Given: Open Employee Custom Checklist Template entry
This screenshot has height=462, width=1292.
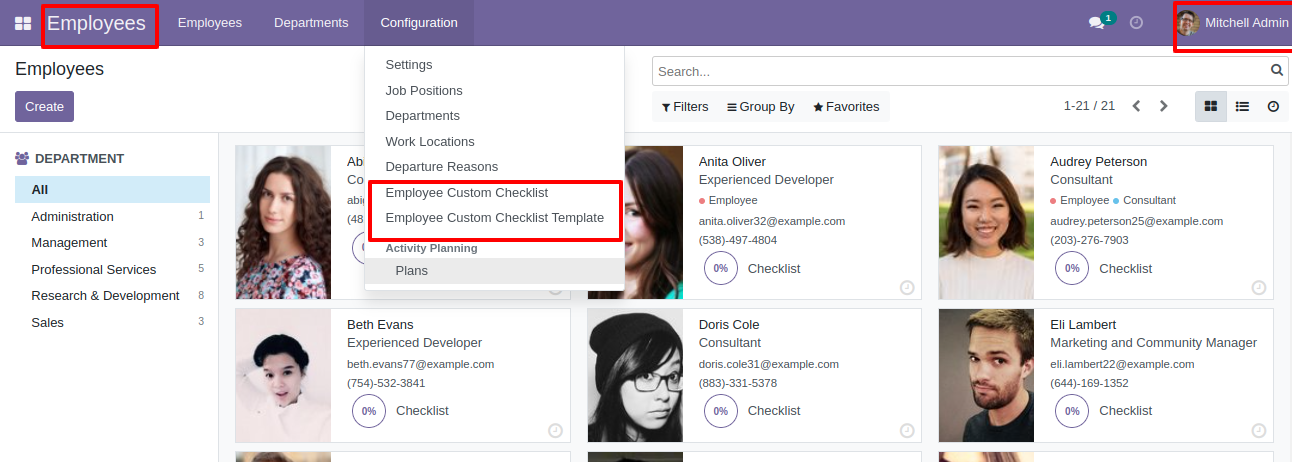Looking at the screenshot, I should pyautogui.click(x=494, y=218).
